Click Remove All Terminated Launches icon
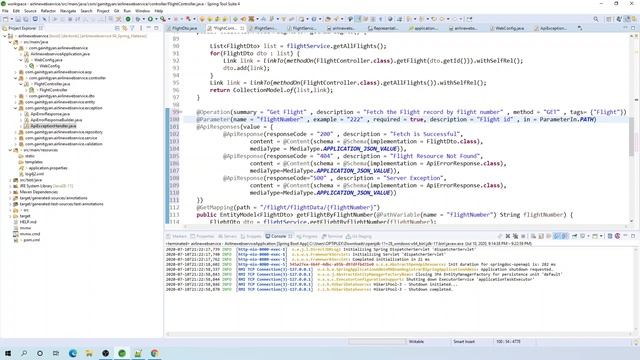 point(516,236)
